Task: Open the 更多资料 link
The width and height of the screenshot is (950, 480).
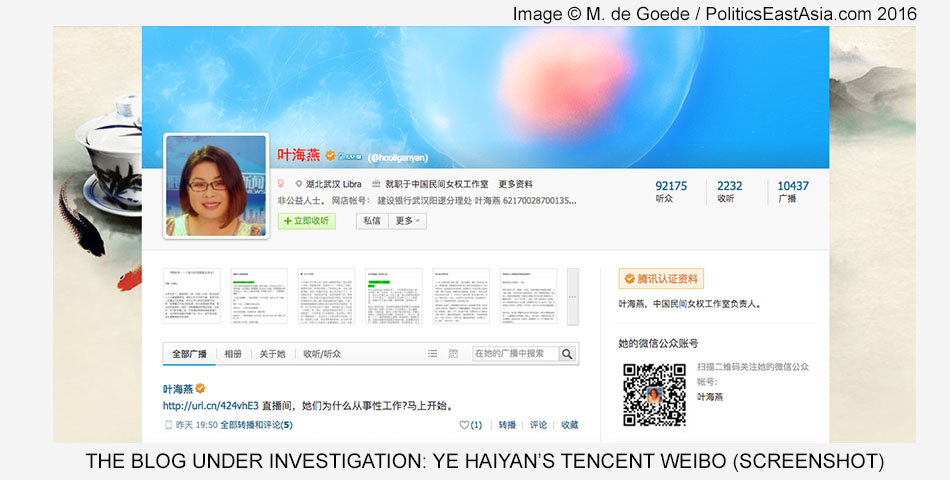Action: point(516,184)
